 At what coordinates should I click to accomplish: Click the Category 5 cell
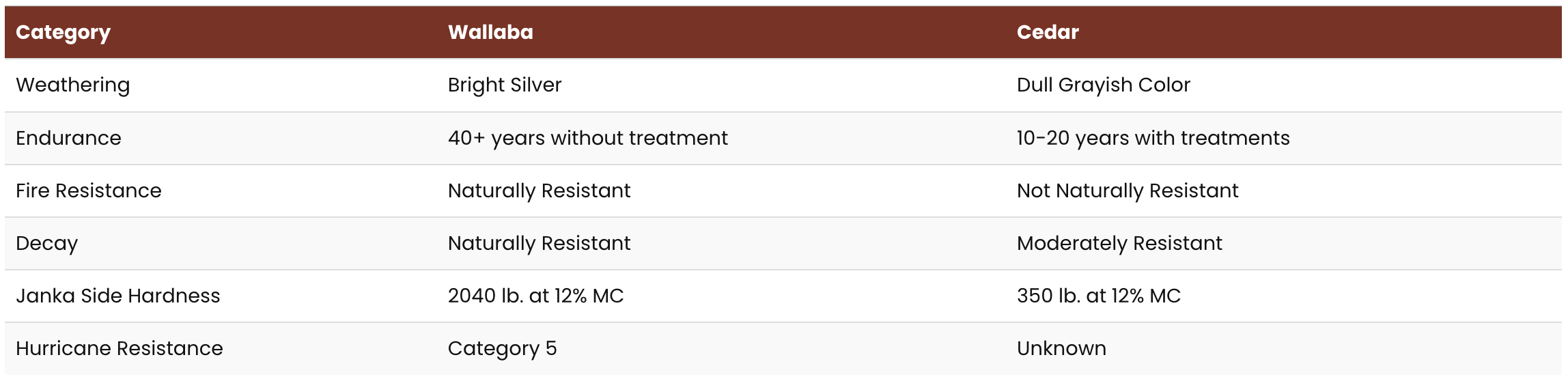502,349
